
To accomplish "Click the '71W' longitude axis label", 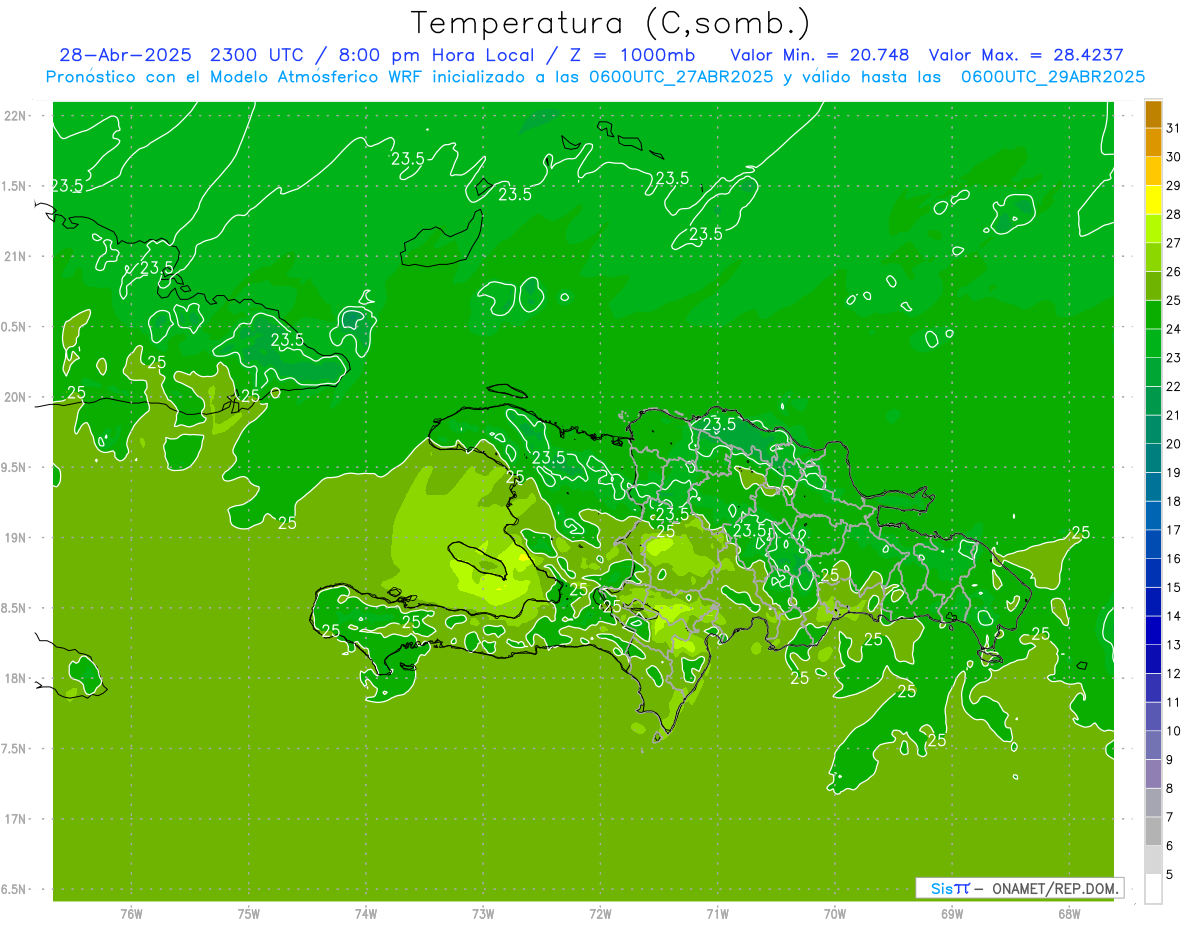I will click(717, 914).
